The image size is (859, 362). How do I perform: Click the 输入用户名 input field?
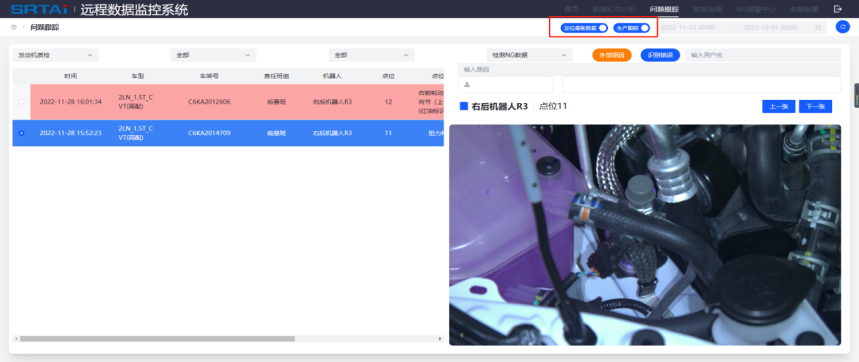763,55
